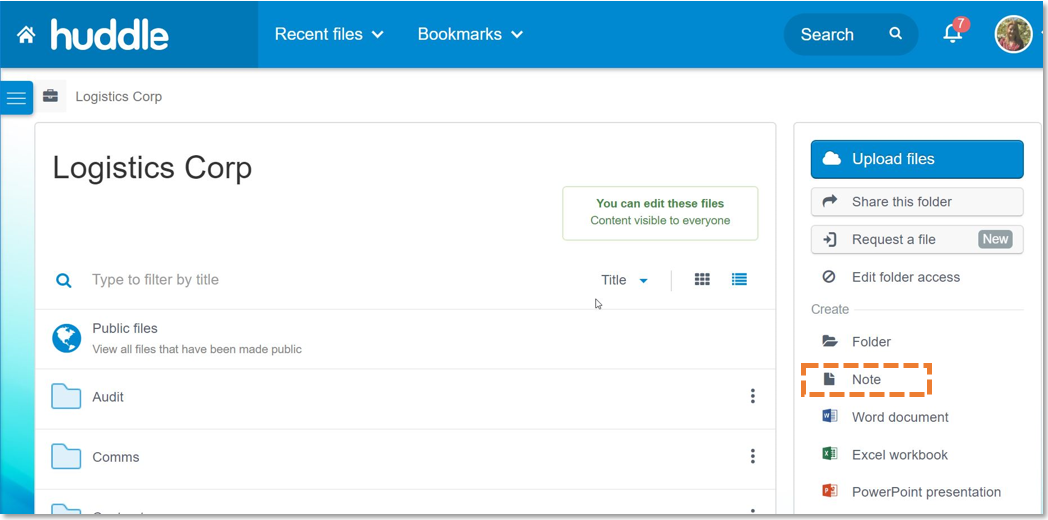The width and height of the screenshot is (1048, 520).
Task: Click the briefcase workspace icon
Action: pos(50,96)
